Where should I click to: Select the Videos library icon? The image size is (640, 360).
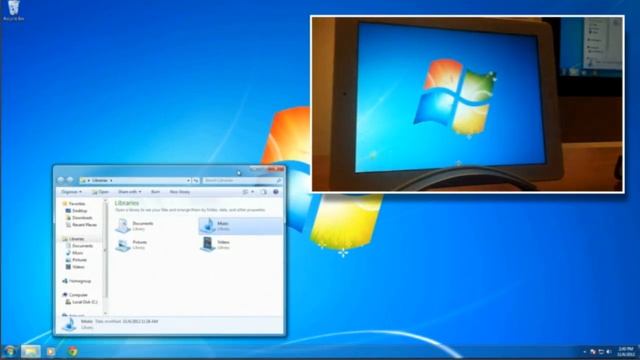click(x=208, y=244)
